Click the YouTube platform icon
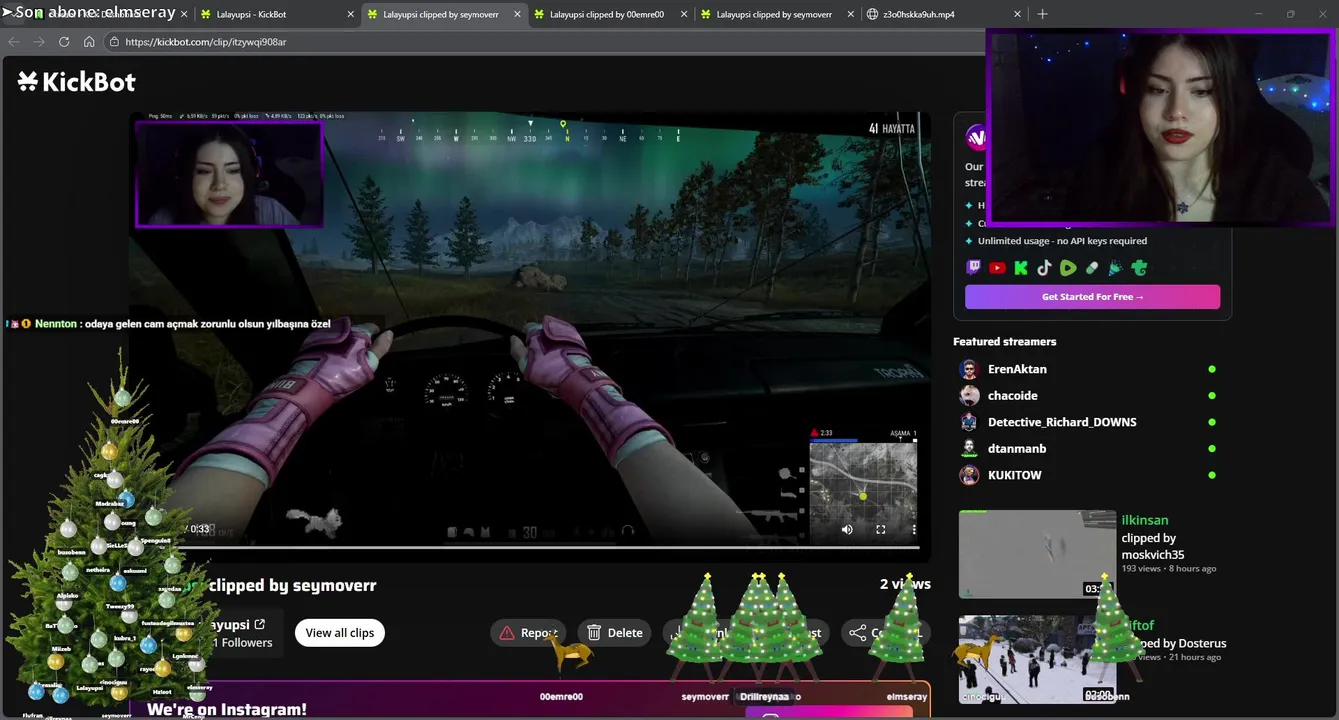 997,268
